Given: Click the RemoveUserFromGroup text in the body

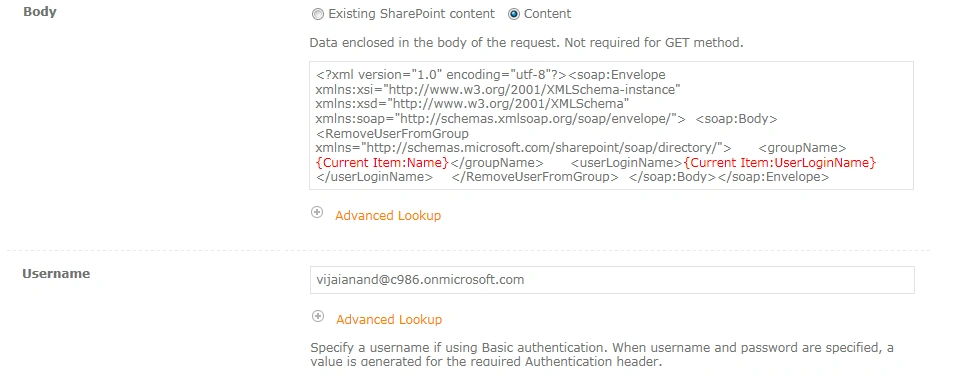Looking at the screenshot, I should (392, 133).
